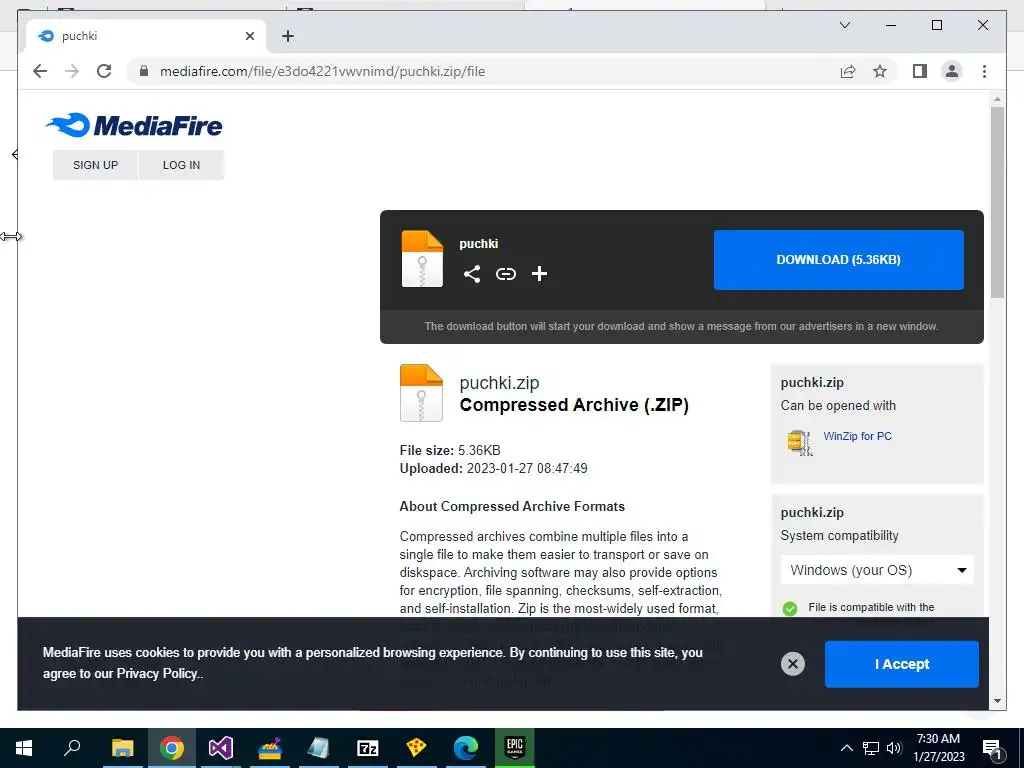Open the Privacy Policy link
Screen dimensions: 1024x768
click(x=157, y=673)
